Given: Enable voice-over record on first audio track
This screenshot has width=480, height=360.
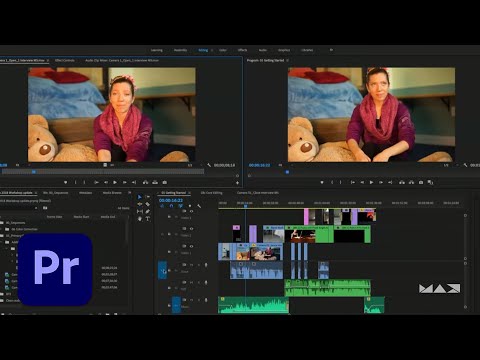Looking at the screenshot, I should (x=206, y=265).
